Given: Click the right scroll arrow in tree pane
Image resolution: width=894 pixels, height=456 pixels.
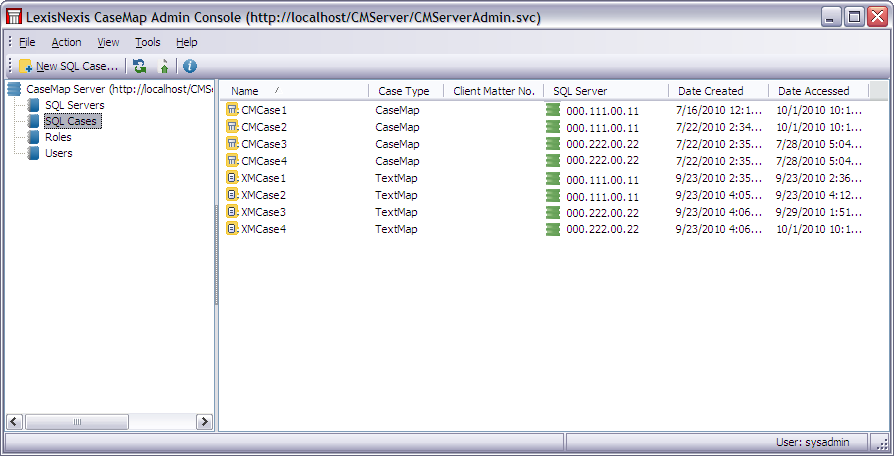Looking at the screenshot, I should 204,422.
